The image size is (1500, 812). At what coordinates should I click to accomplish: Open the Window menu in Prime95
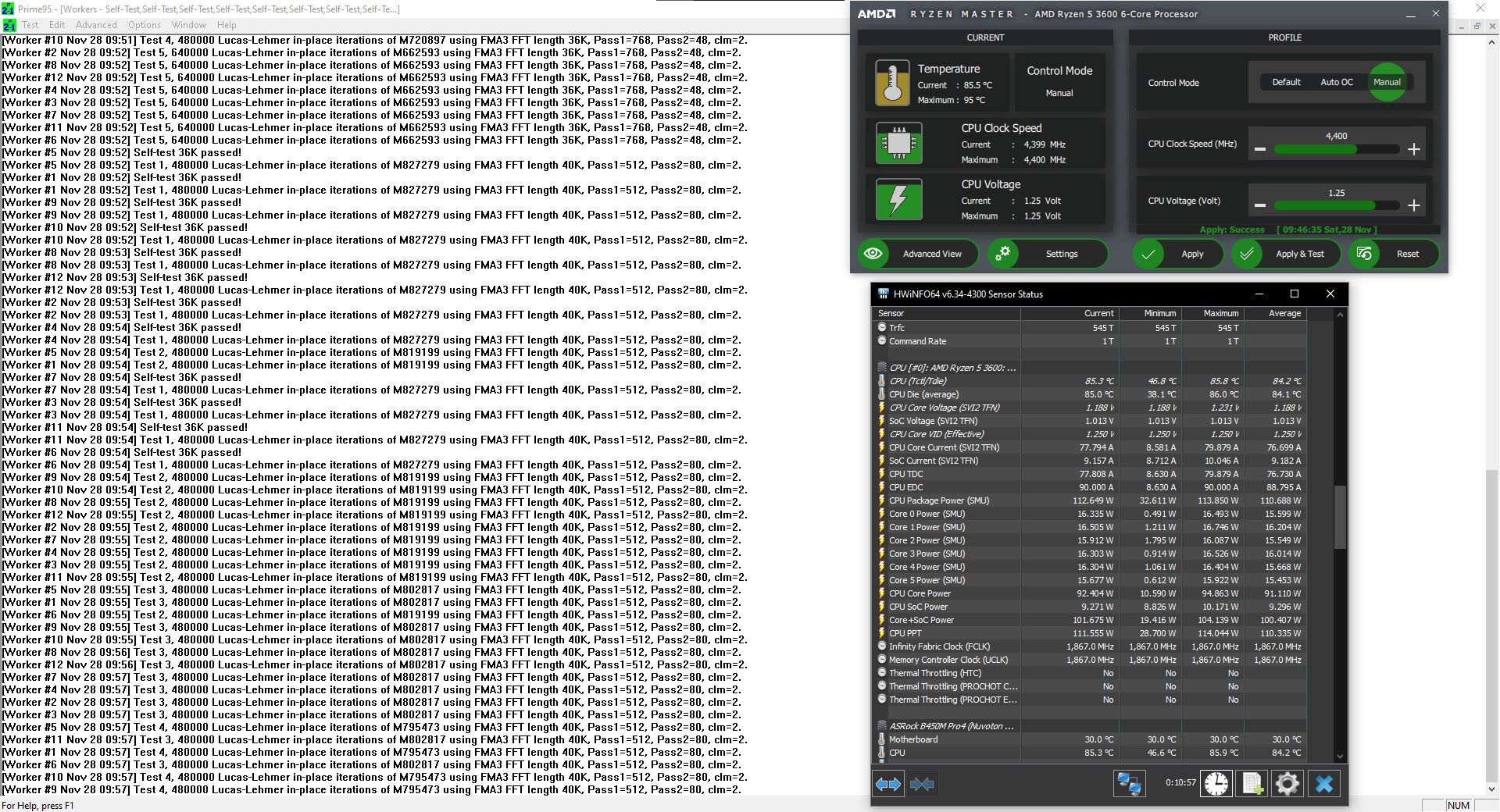189,25
